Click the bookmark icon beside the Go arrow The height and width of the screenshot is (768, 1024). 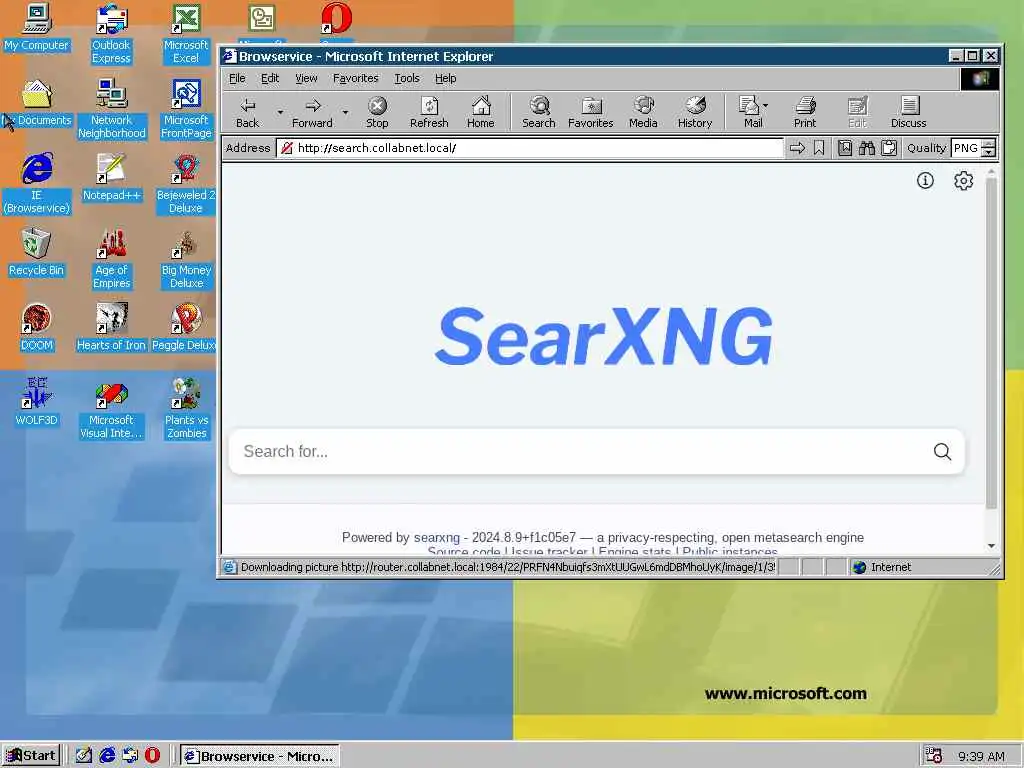click(x=819, y=148)
